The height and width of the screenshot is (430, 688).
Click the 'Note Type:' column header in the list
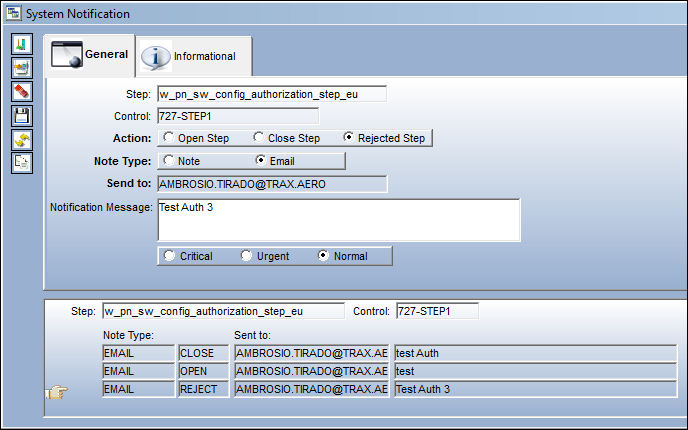tap(128, 335)
